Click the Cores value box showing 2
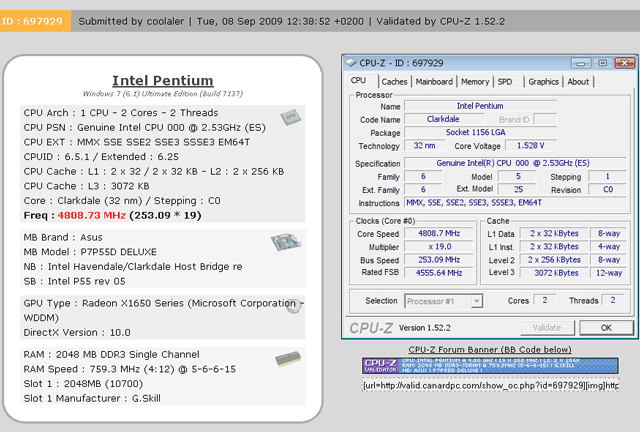Image resolution: width=640 pixels, height=432 pixels. (x=545, y=301)
